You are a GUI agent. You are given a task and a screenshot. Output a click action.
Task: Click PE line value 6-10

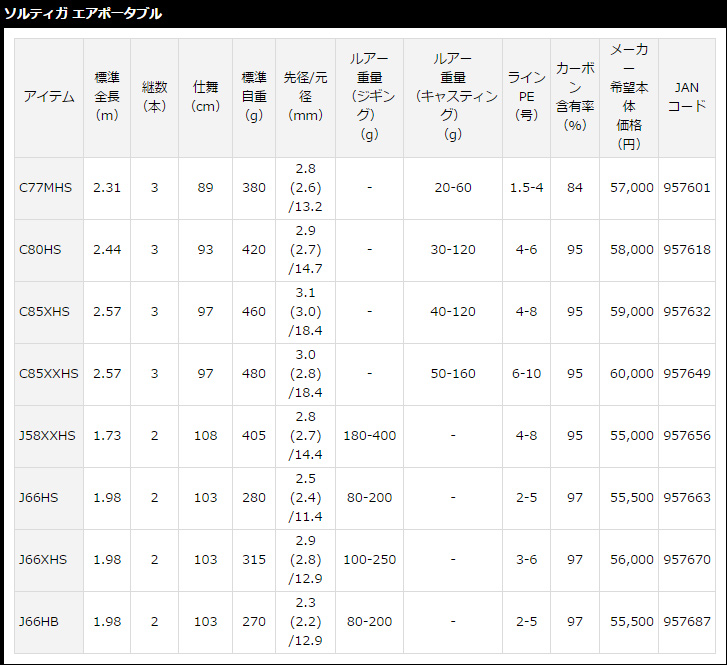tap(526, 374)
